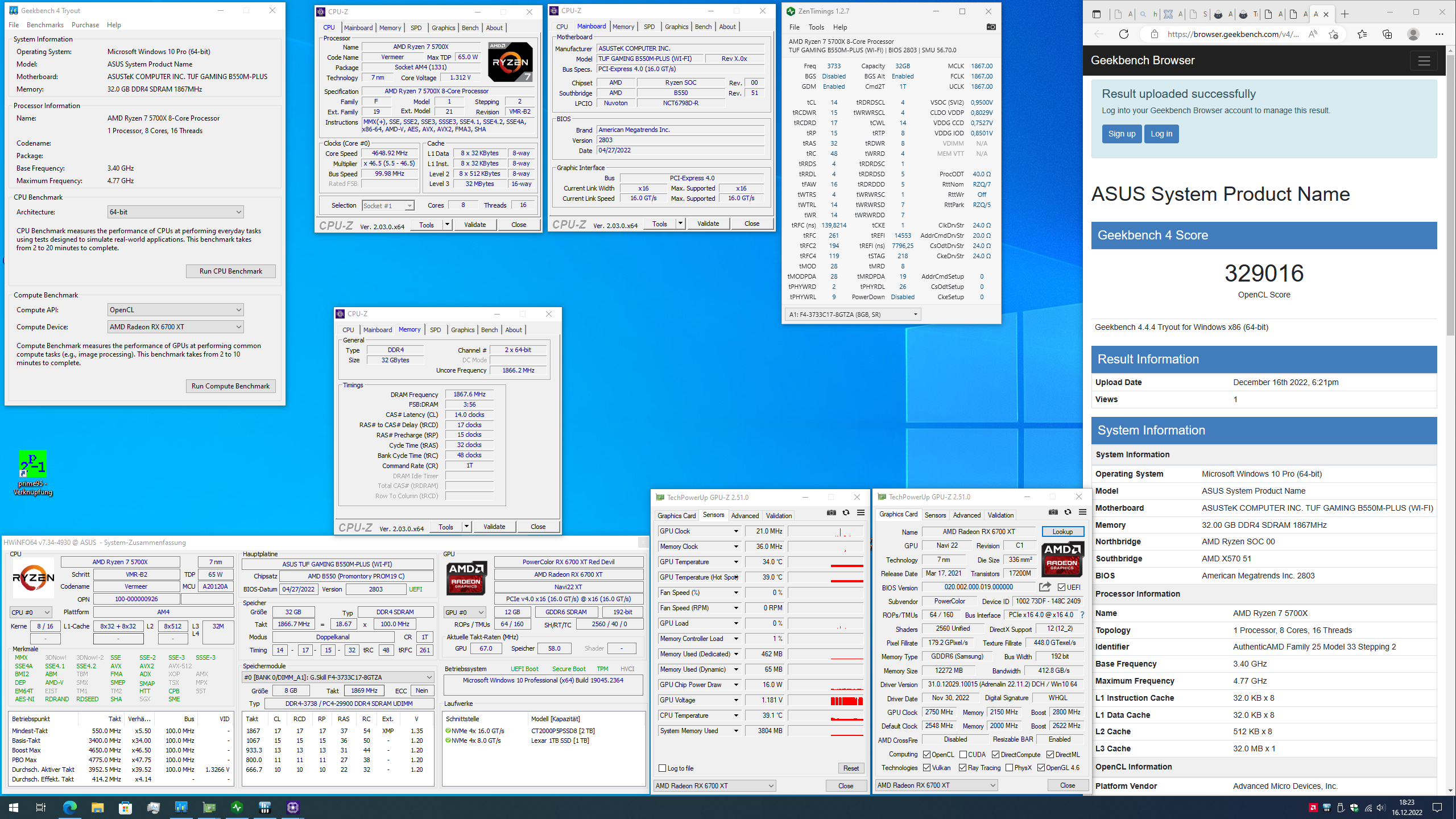Toggle Ray Tracing checkbox in GPU-Z
This screenshot has width=1456, height=819.
click(962, 767)
